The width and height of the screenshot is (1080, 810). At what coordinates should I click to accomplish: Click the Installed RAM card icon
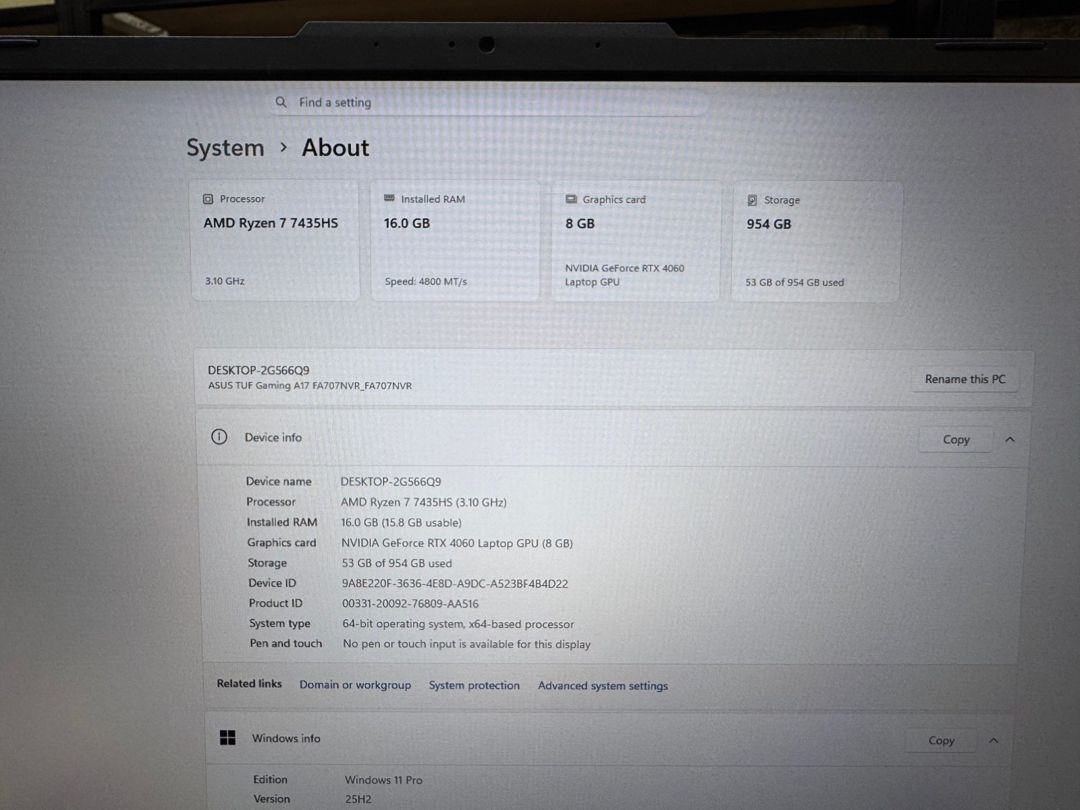pos(389,198)
